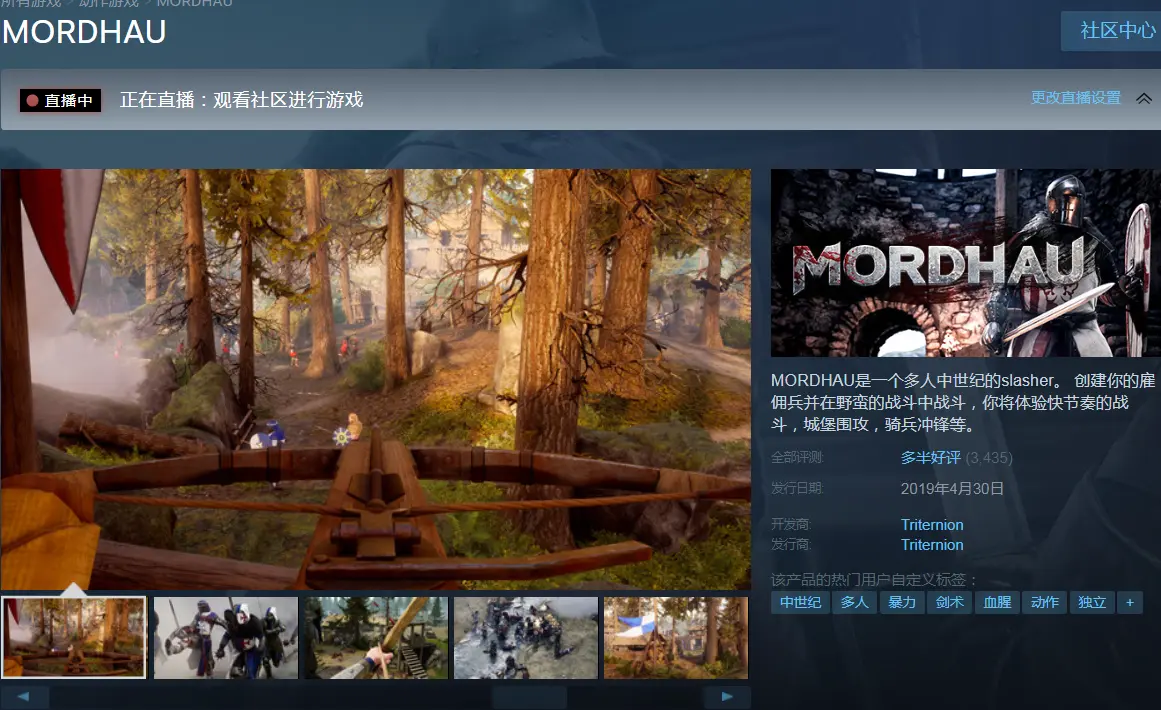Select the 暴力 tag
The image size is (1161, 710).
pos(902,603)
